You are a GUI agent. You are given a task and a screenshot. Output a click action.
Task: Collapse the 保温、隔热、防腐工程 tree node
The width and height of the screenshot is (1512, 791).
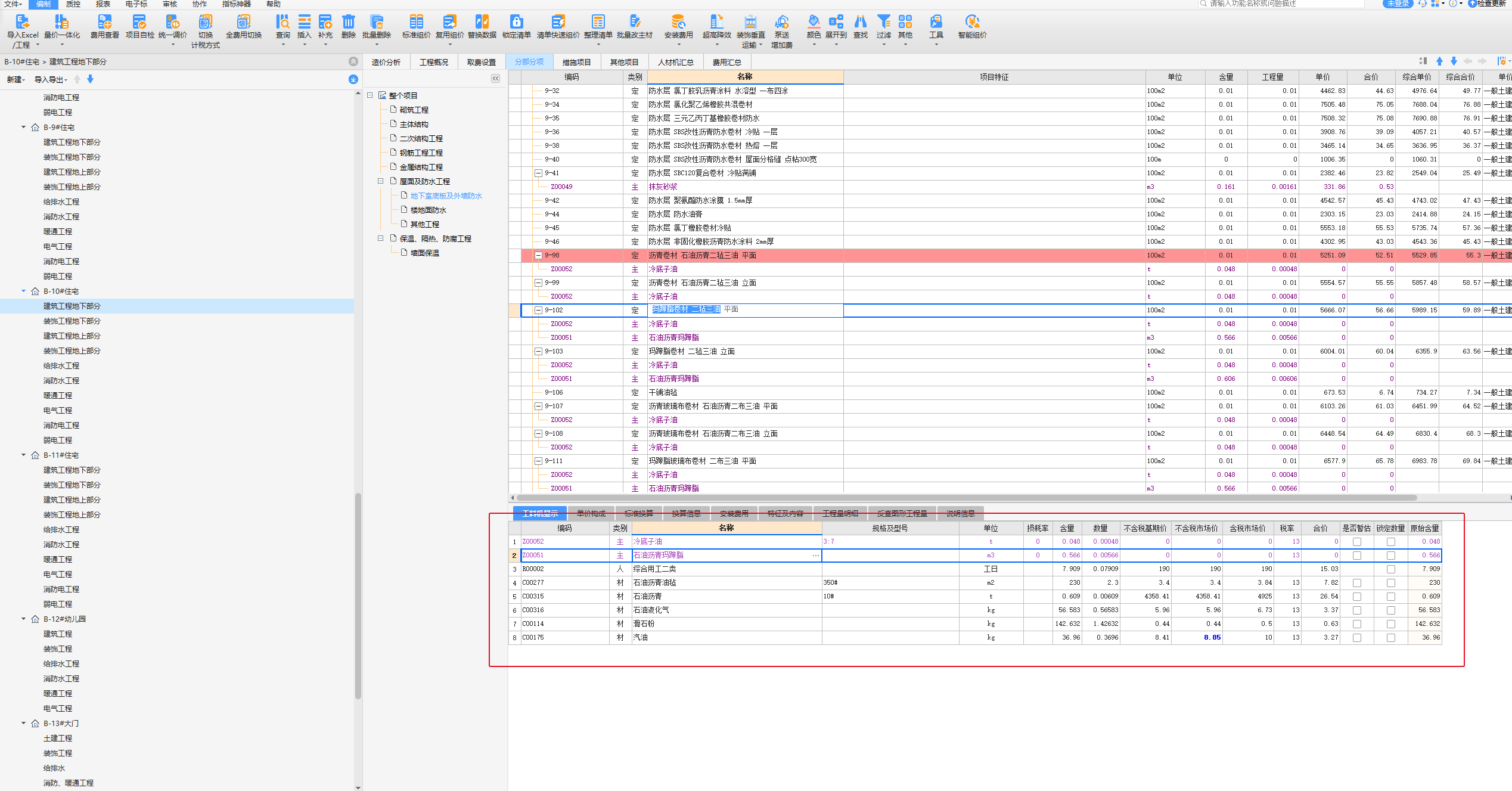point(380,238)
